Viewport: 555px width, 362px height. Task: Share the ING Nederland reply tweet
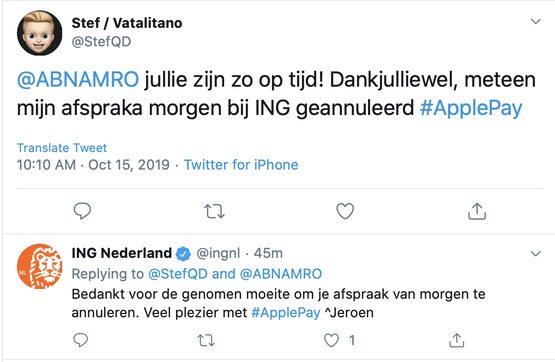[x=457, y=340]
